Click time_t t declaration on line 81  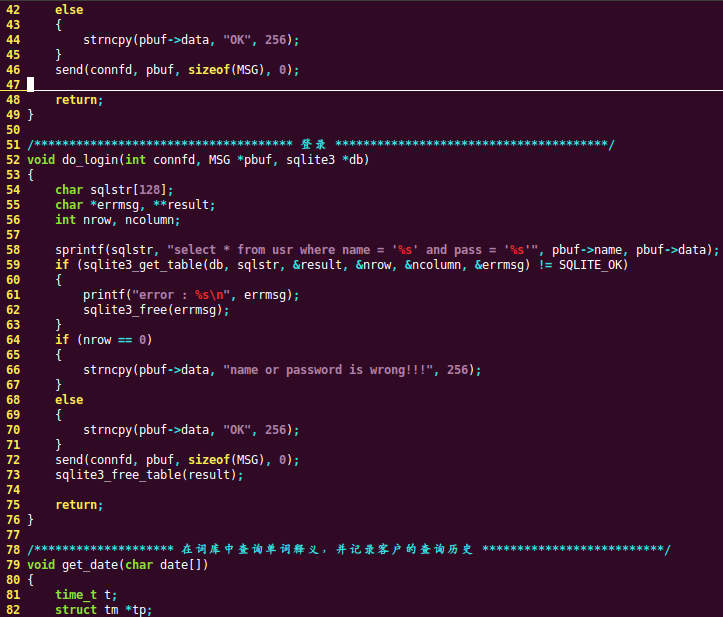point(86,595)
